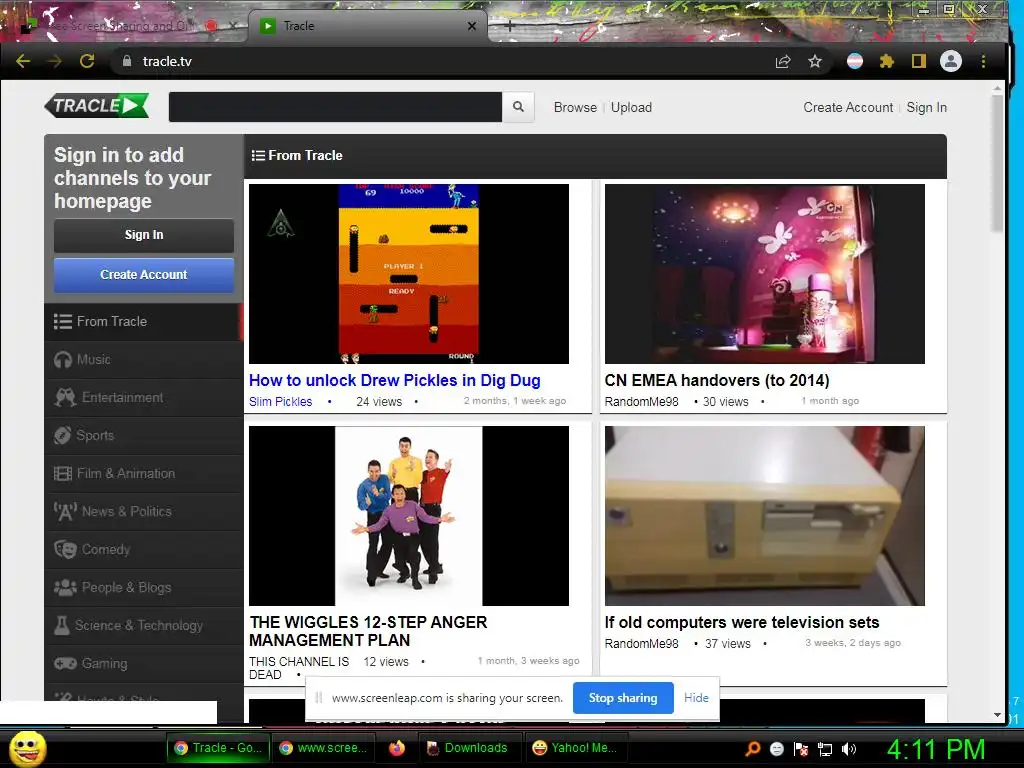Select the News & Politics category
The width and height of the screenshot is (1024, 768).
(144, 511)
